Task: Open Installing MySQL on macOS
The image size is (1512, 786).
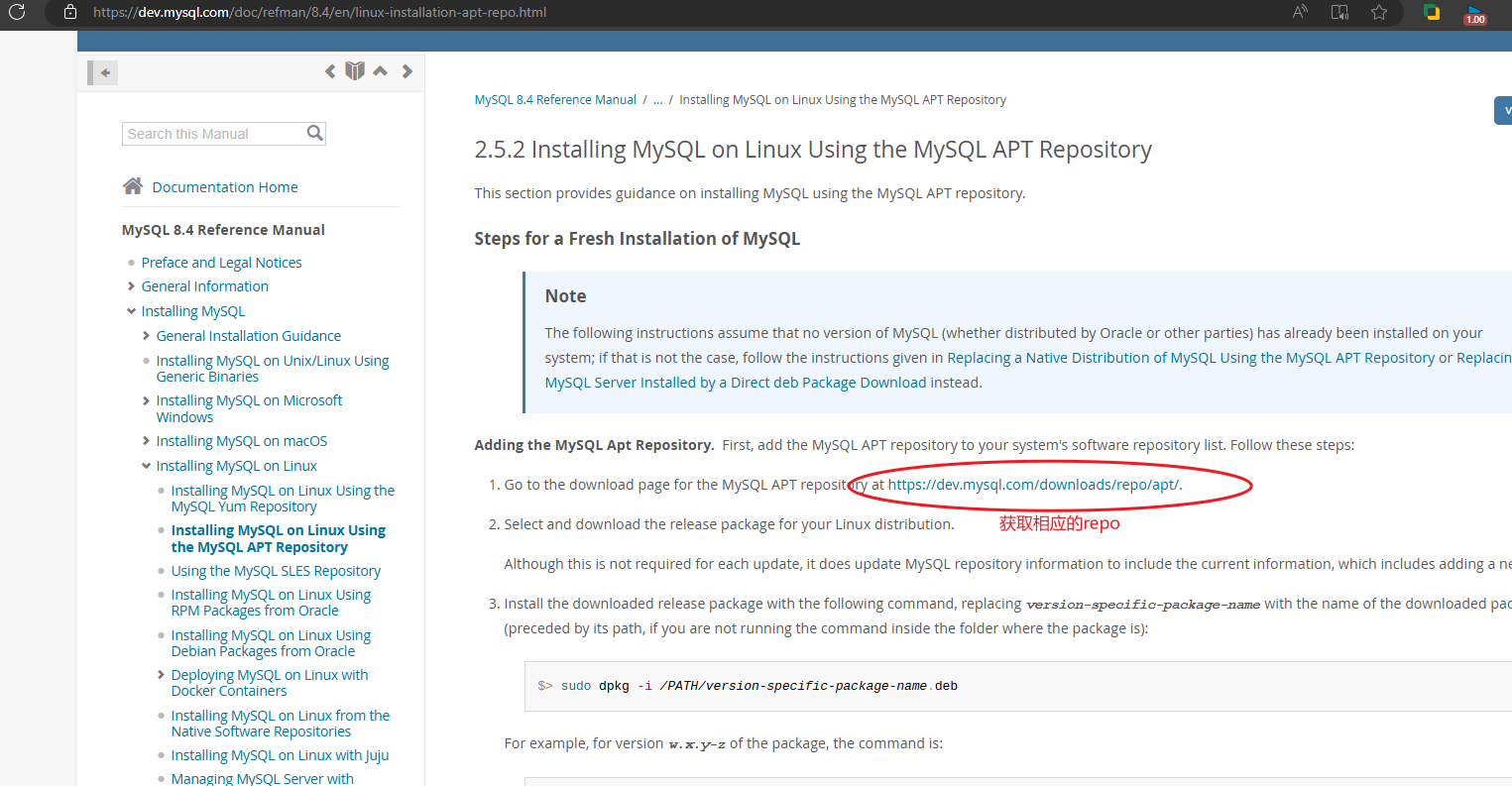Action: point(241,441)
